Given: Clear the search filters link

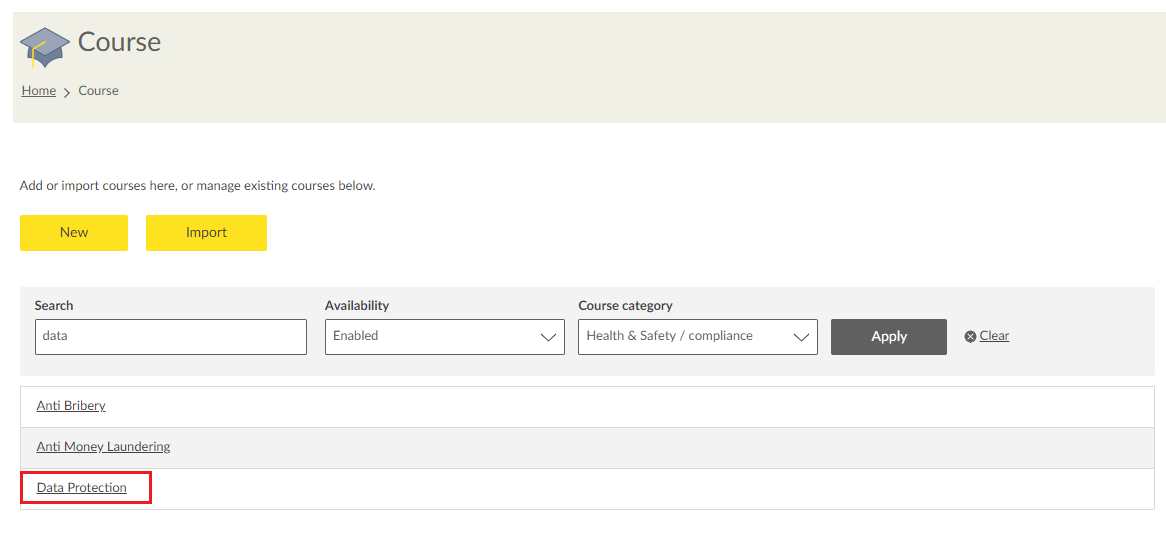Looking at the screenshot, I should point(994,336).
